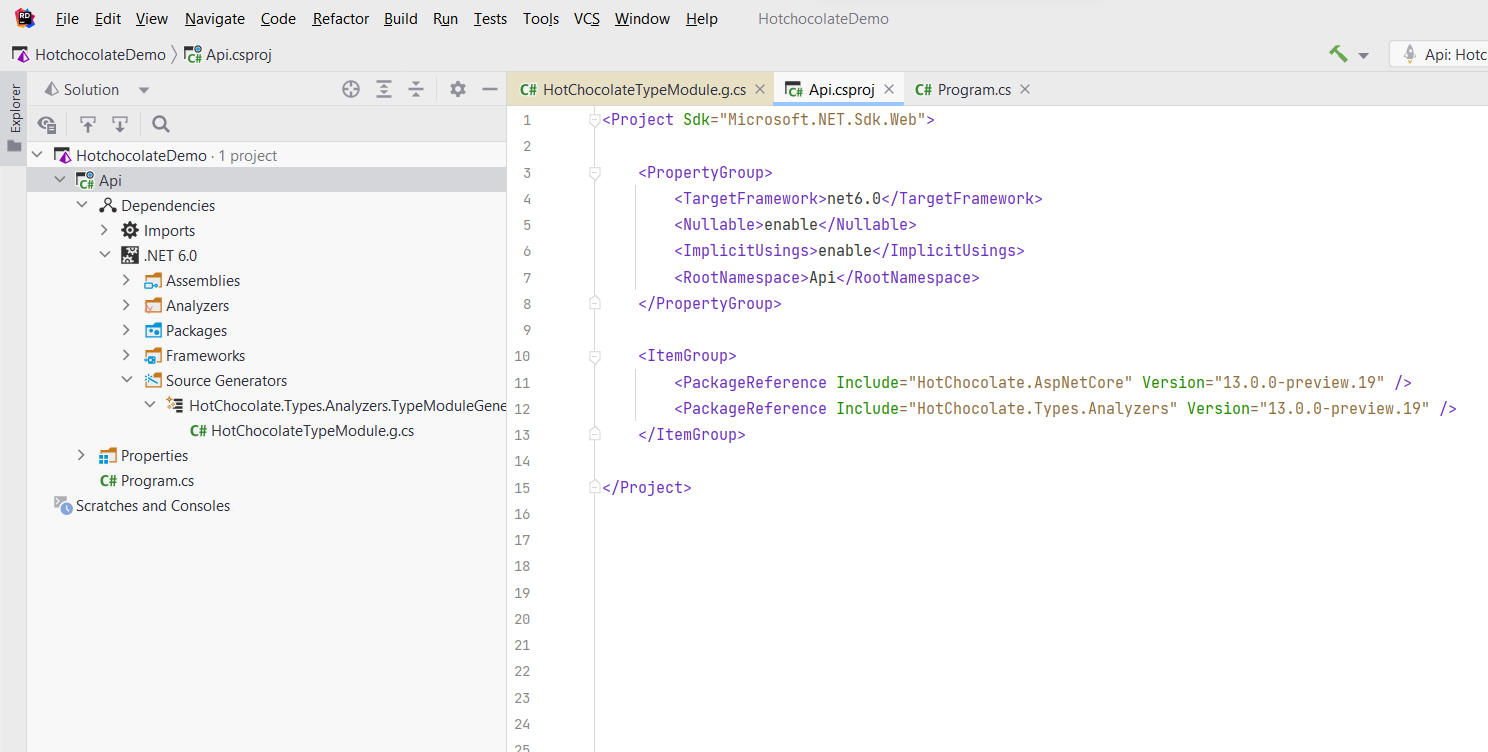Open Solution panel settings gear
The width and height of the screenshot is (1488, 752).
(x=457, y=89)
